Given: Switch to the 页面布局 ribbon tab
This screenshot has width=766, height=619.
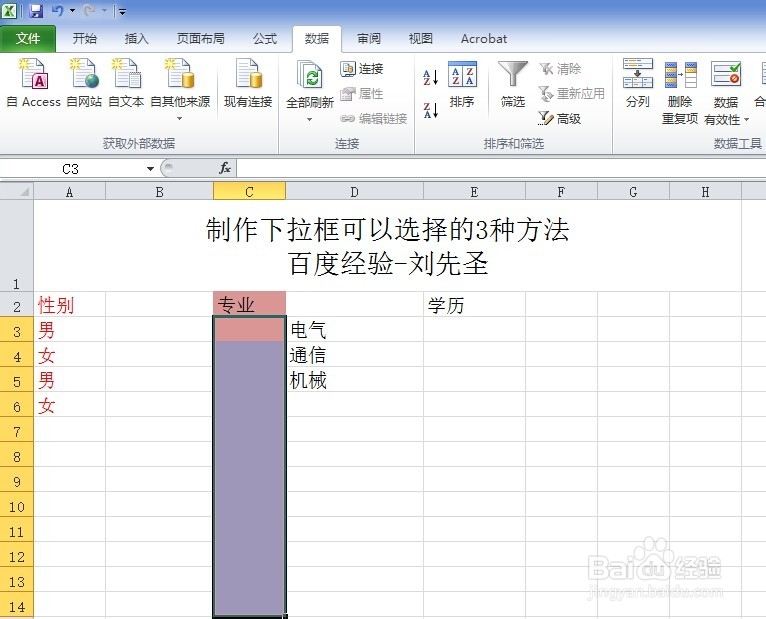Looking at the screenshot, I should (201, 39).
